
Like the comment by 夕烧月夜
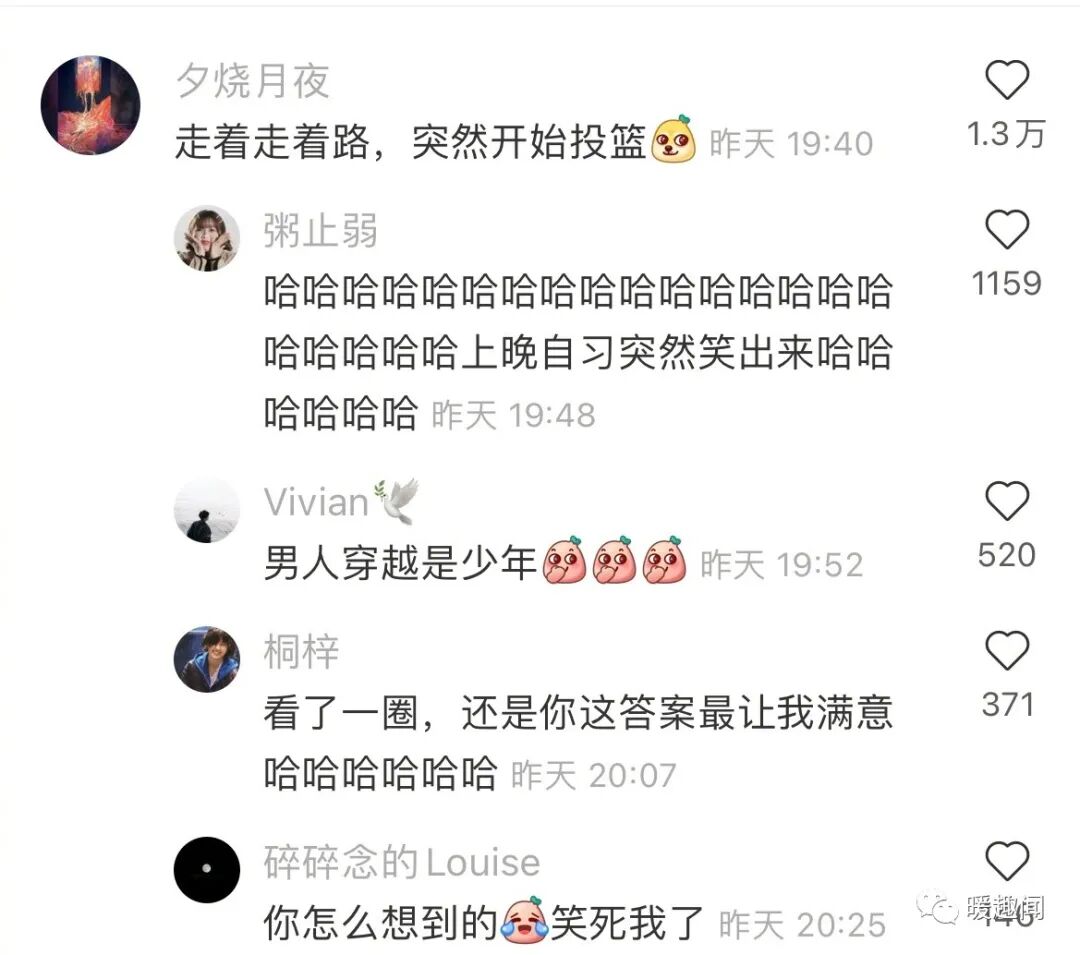coord(1007,79)
